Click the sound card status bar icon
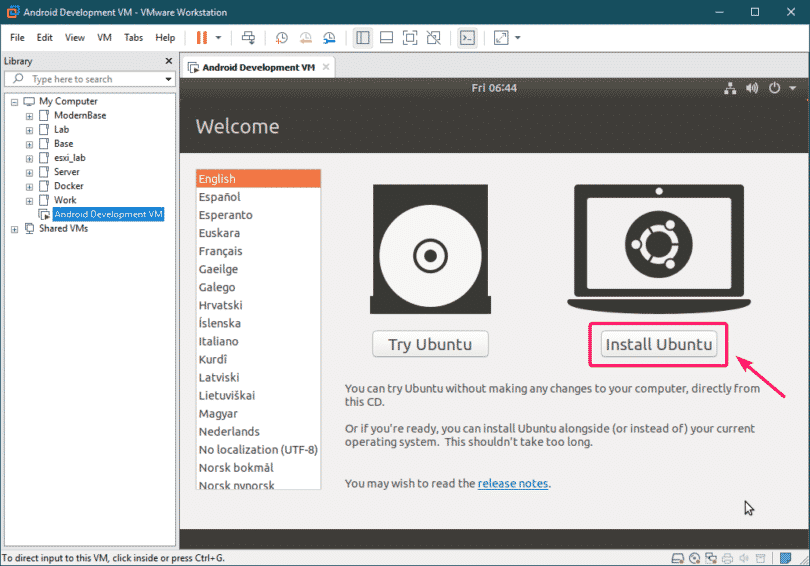Image resolution: width=810 pixels, height=566 pixels. click(x=744, y=558)
